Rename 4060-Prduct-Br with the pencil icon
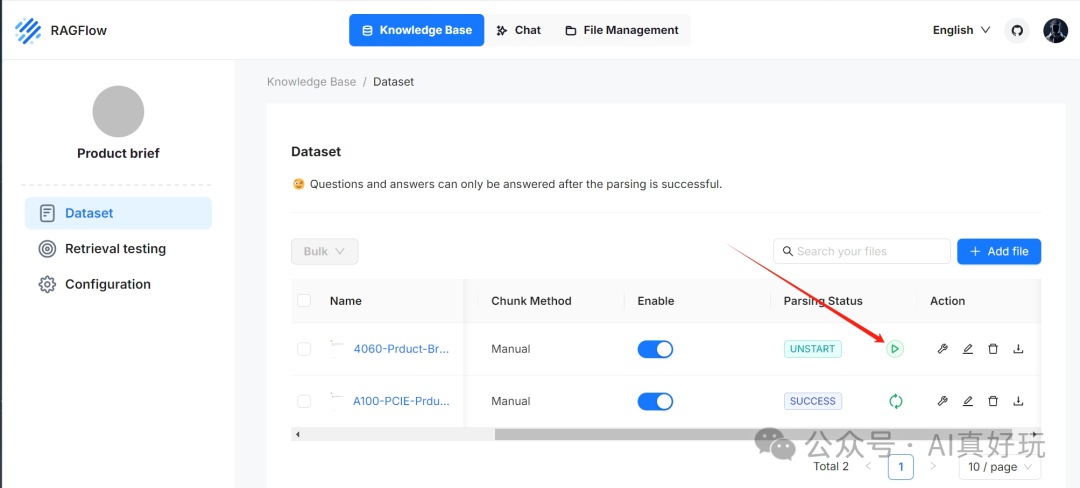 pyautogui.click(x=968, y=349)
